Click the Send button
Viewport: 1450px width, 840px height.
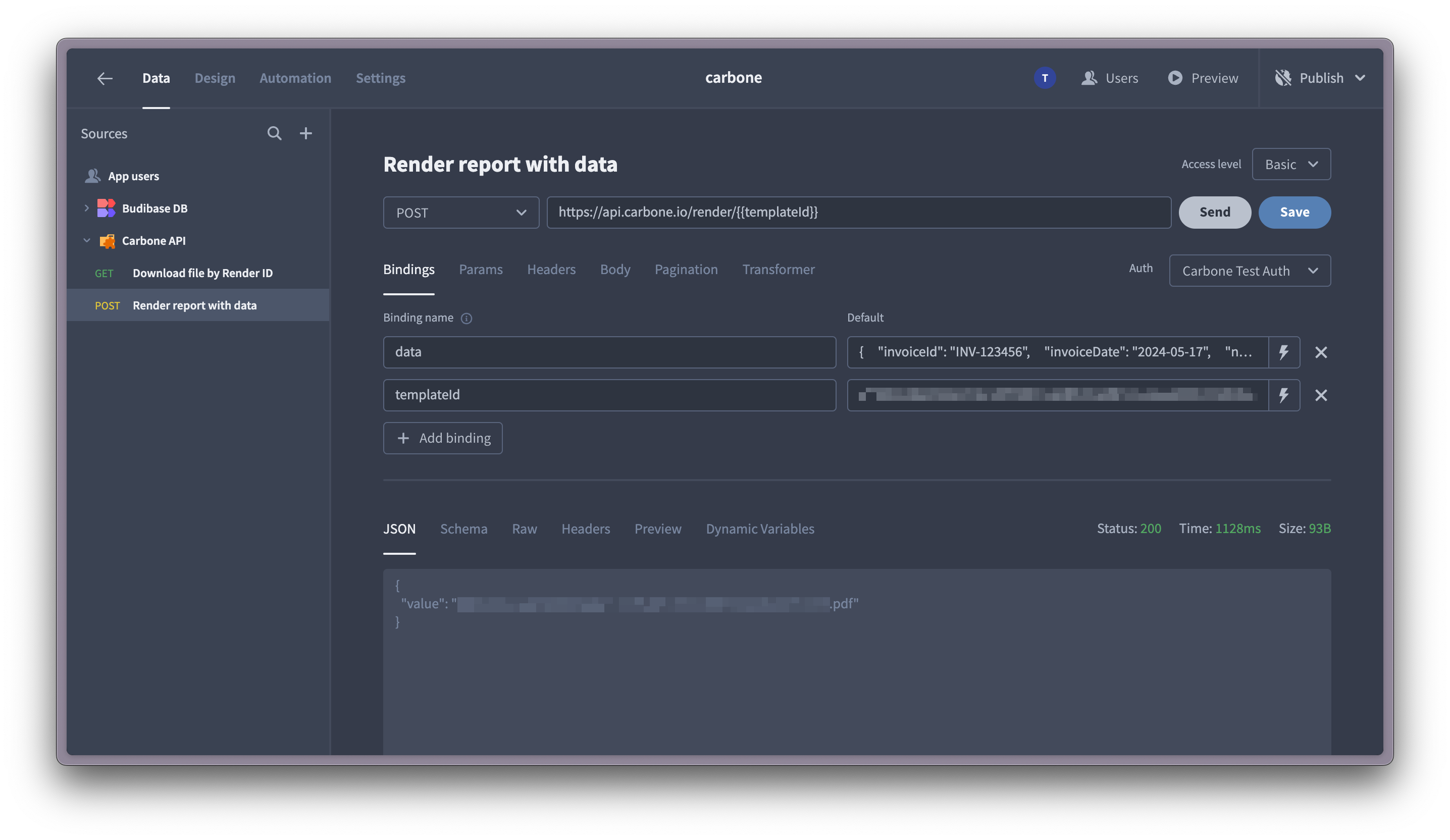(1215, 213)
